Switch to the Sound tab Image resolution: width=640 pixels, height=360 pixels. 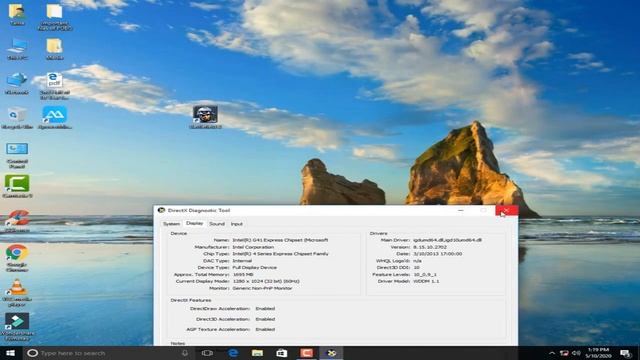point(217,224)
